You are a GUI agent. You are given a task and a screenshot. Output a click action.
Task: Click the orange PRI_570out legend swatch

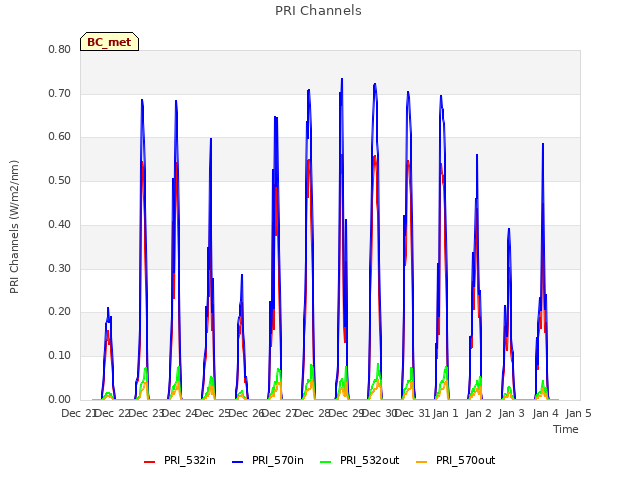tap(422, 462)
